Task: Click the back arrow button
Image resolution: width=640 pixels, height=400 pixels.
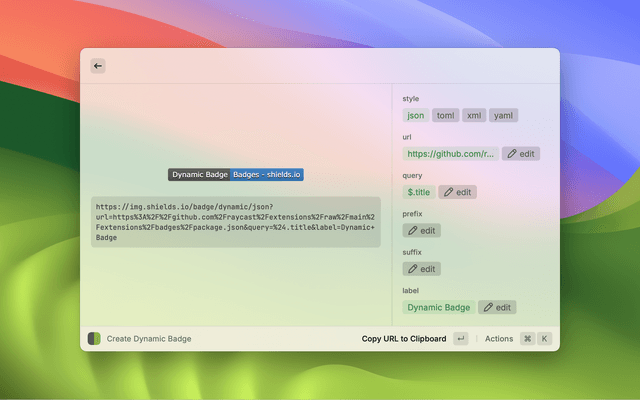Action: pyautogui.click(x=98, y=66)
